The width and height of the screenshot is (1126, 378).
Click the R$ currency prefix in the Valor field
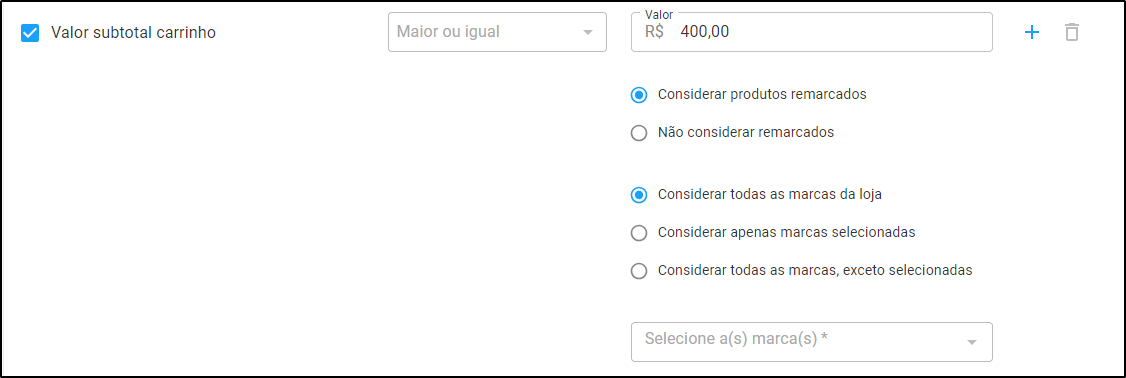point(654,32)
